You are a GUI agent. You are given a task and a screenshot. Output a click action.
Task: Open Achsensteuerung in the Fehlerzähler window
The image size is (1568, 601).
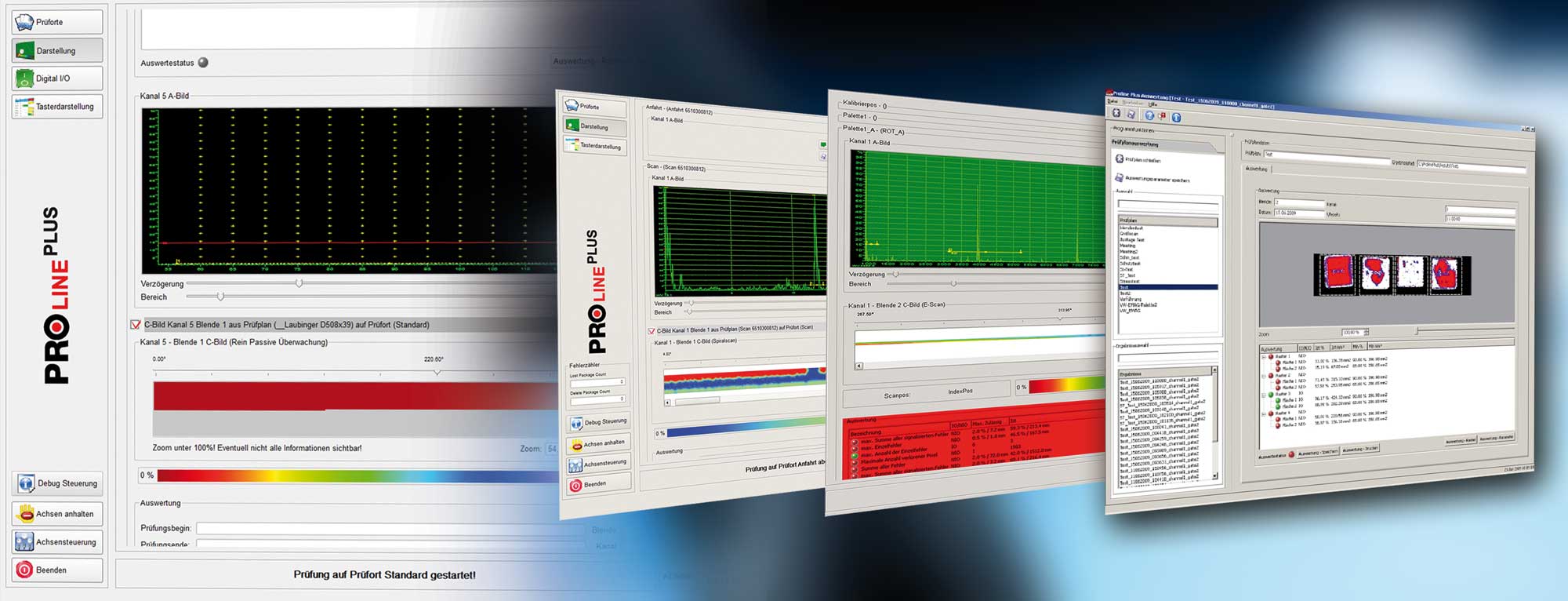[599, 464]
